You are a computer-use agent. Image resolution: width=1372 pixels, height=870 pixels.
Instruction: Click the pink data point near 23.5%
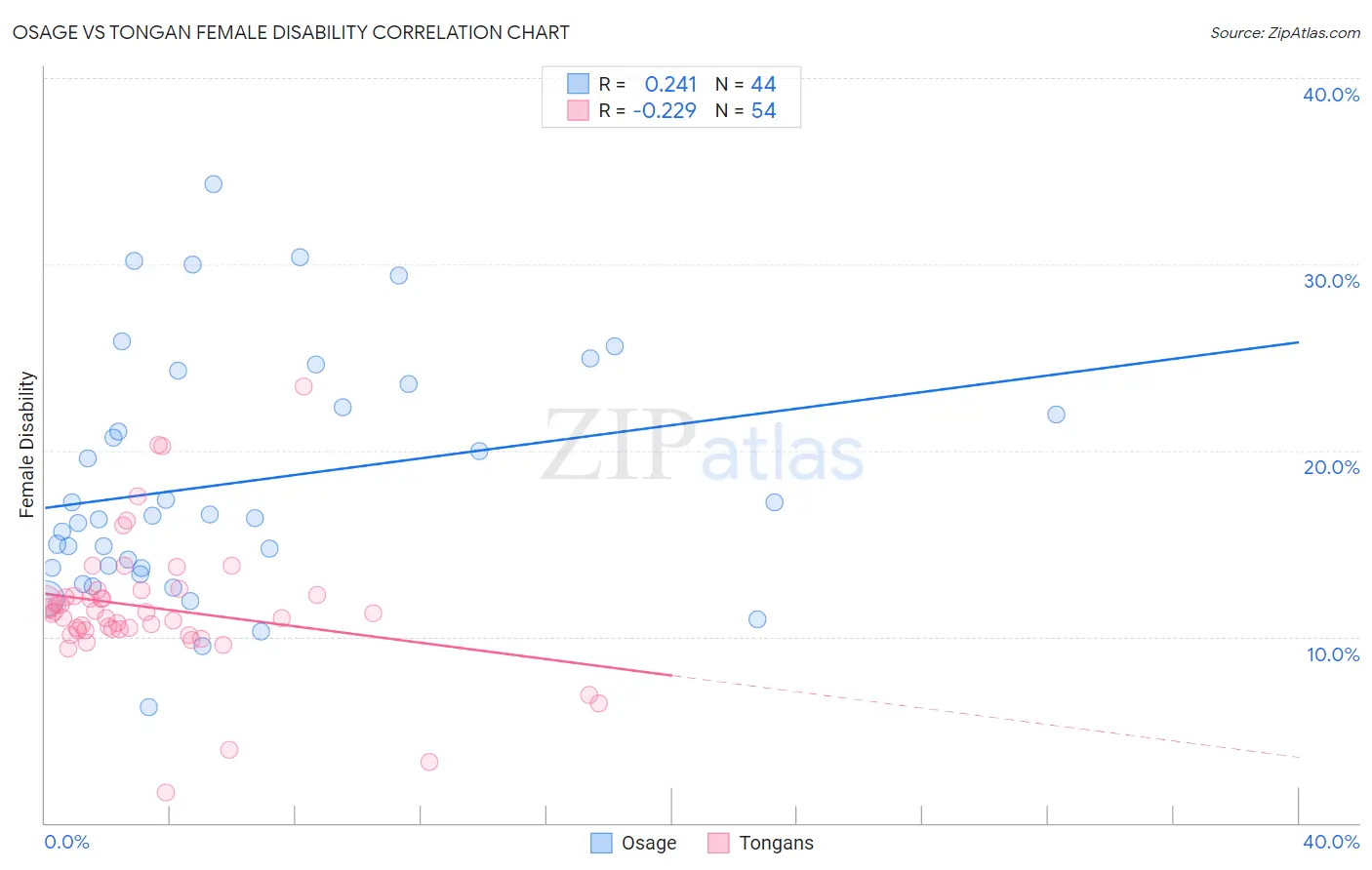pos(303,386)
